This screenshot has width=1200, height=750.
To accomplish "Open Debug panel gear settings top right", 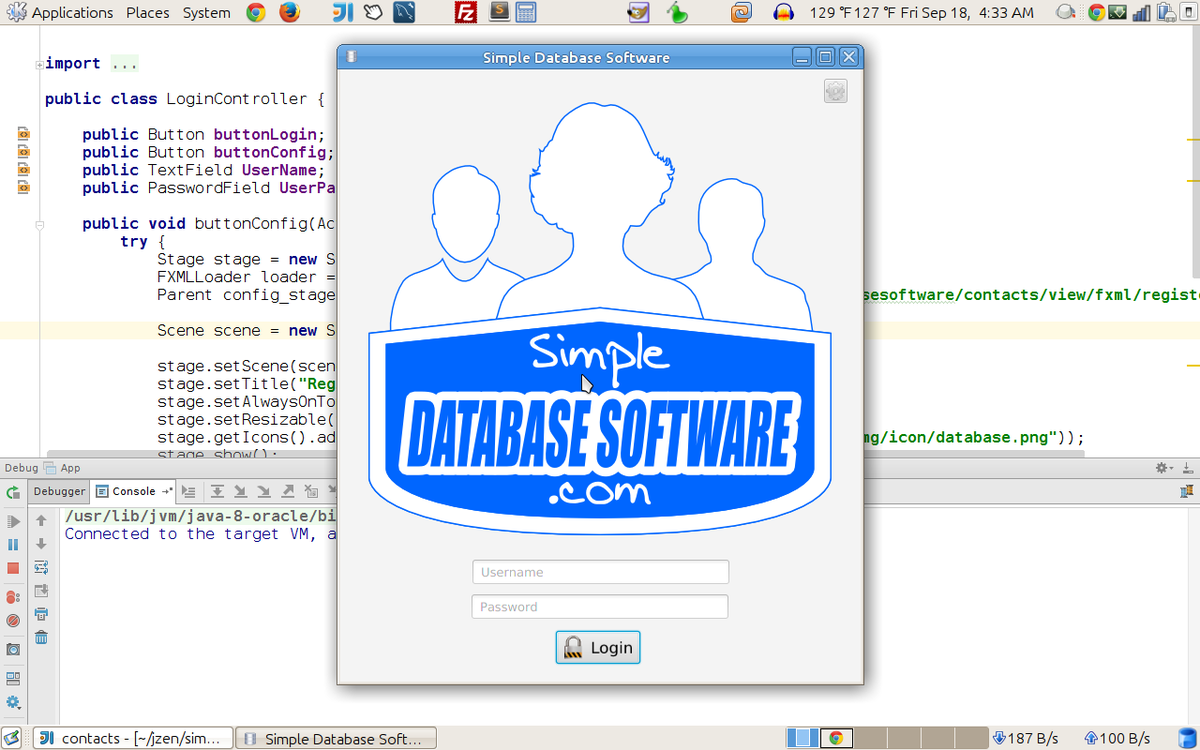I will coord(1162,467).
